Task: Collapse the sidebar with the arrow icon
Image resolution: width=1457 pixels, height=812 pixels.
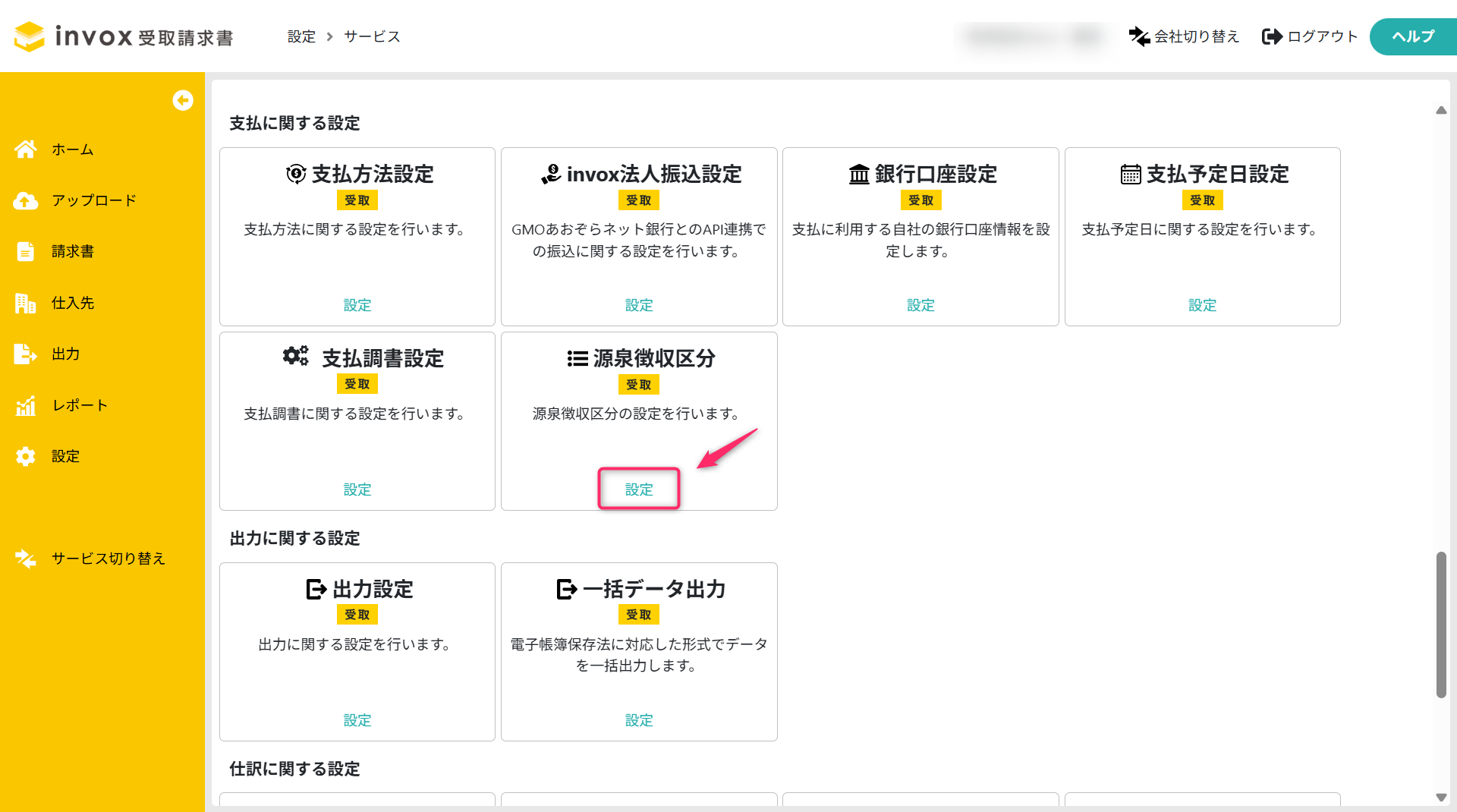Action: click(x=183, y=100)
